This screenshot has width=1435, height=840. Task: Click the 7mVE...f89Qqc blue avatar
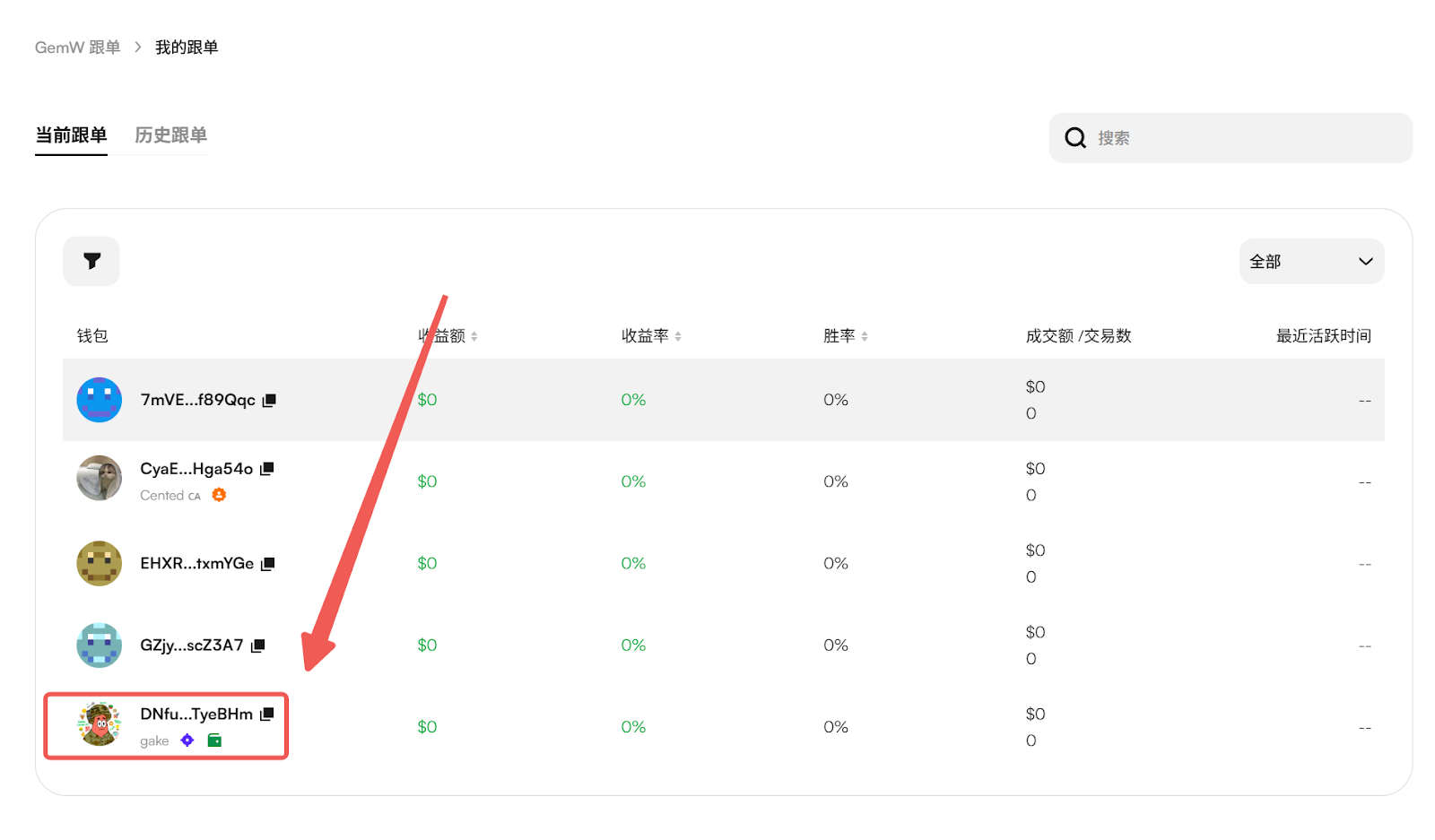[99, 400]
